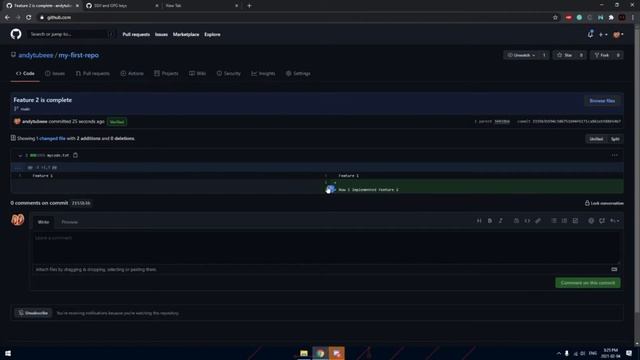
Task: Open the notifications bell
Action: tap(590, 34)
